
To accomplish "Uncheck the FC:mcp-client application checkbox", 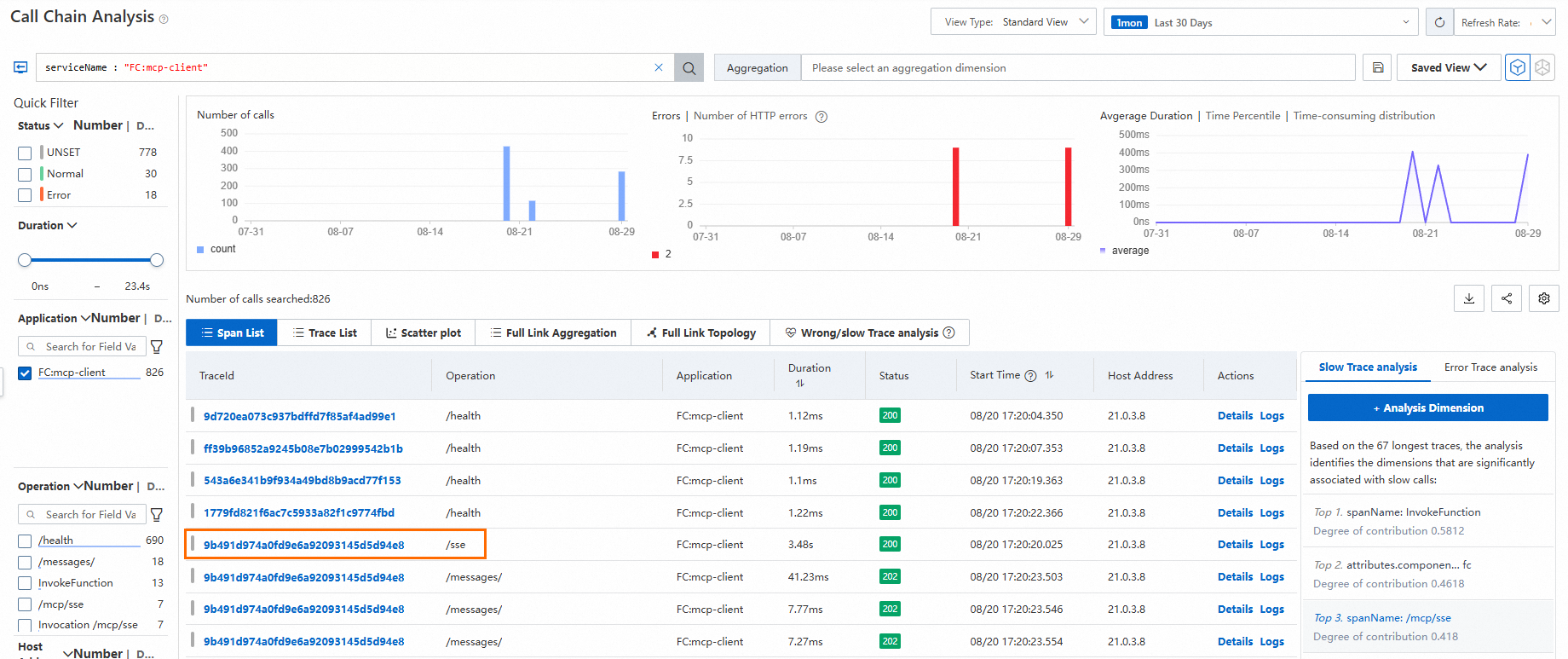I will 25,373.
